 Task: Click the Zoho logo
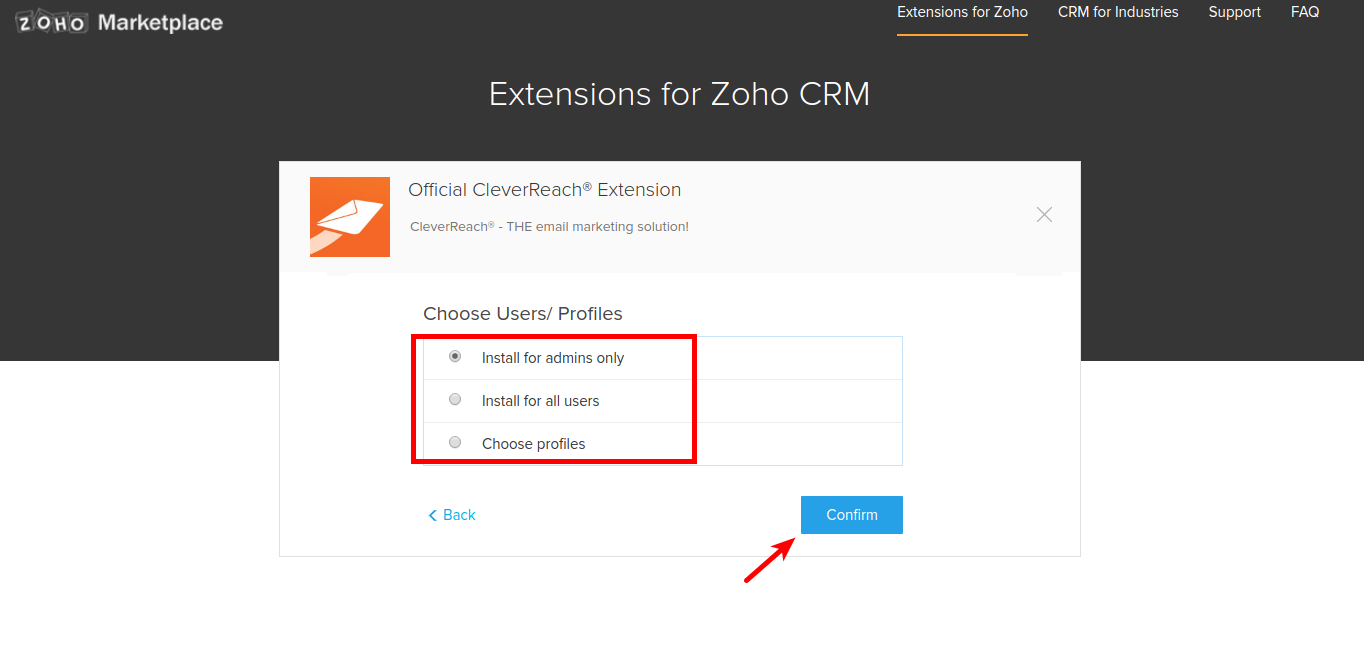pyautogui.click(x=51, y=22)
